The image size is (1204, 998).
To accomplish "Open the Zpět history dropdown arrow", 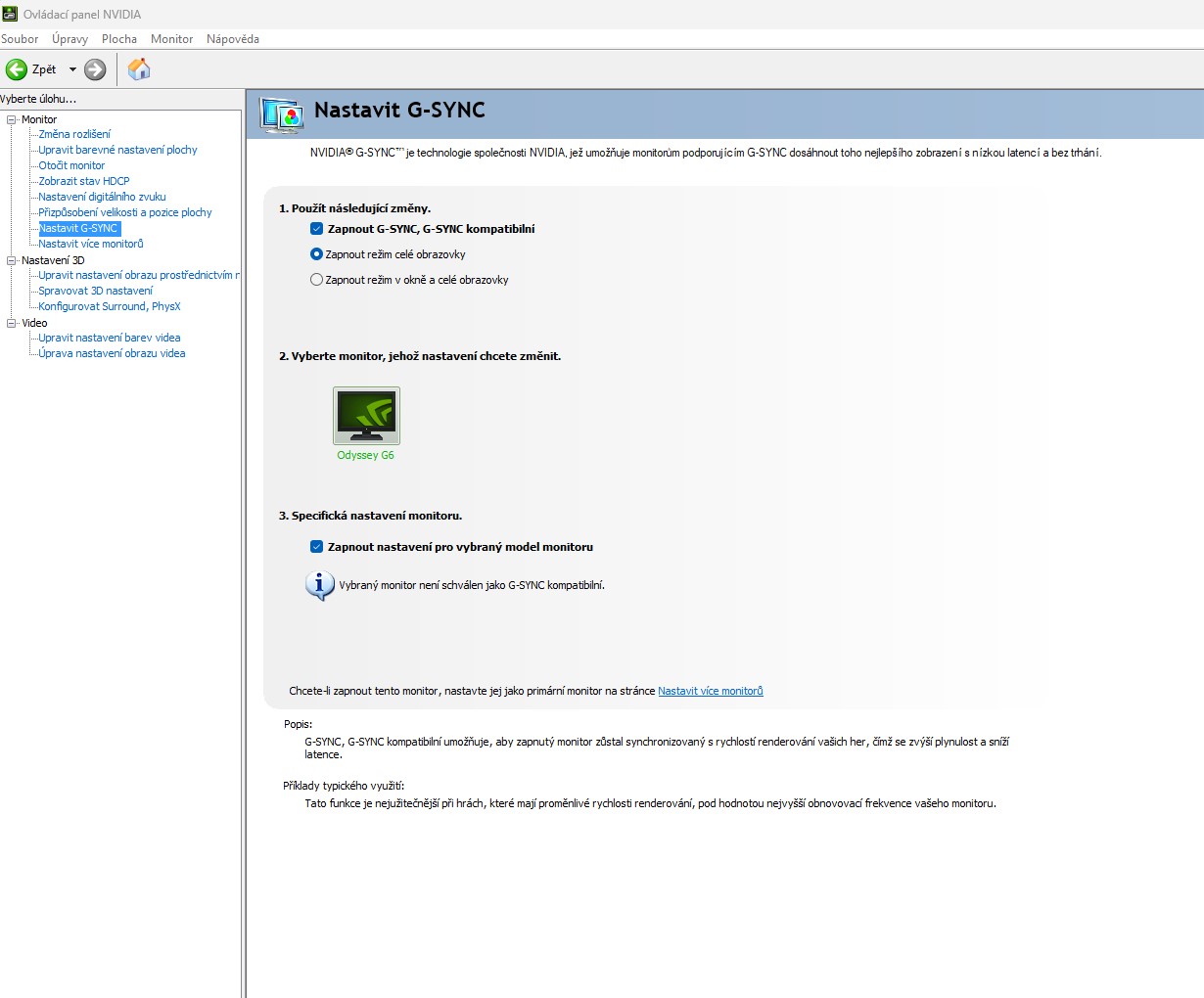I will coord(72,69).
